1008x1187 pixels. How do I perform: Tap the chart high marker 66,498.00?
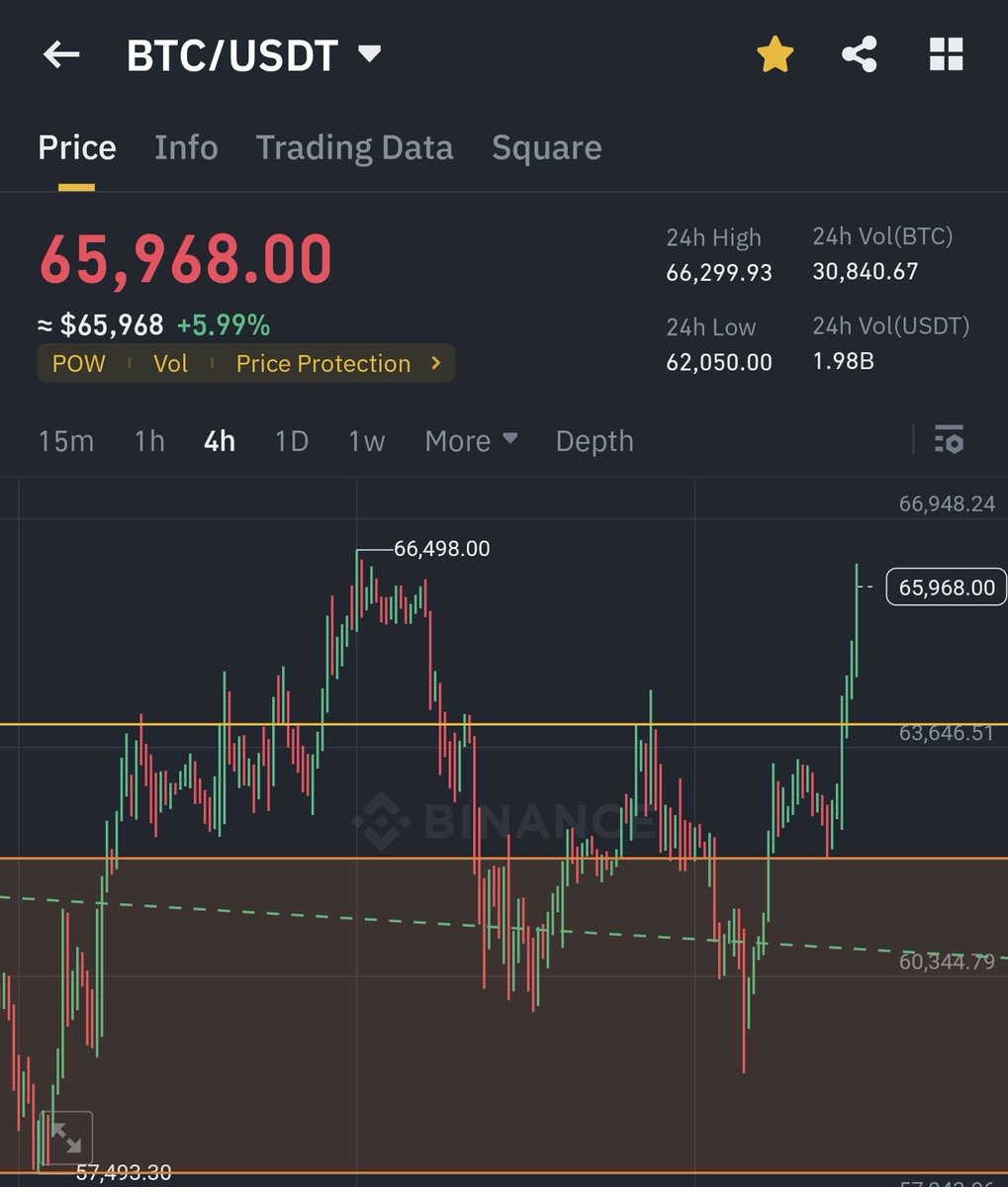[442, 549]
